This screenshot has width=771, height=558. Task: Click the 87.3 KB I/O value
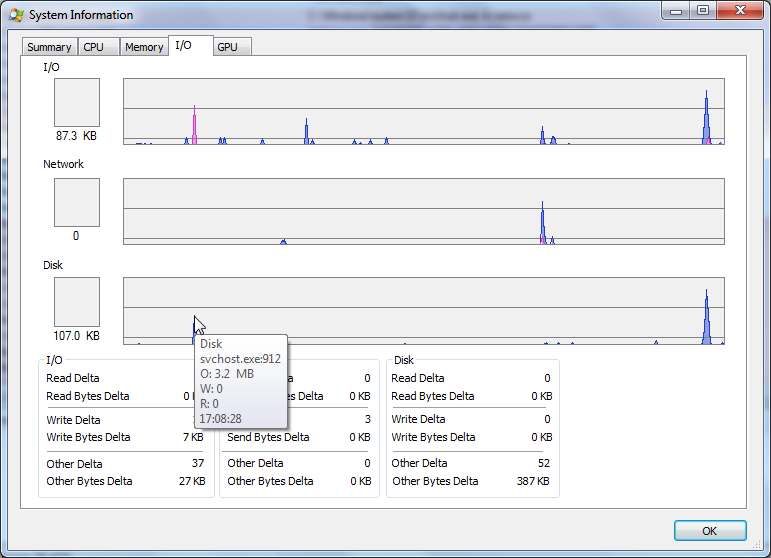[x=76, y=135]
